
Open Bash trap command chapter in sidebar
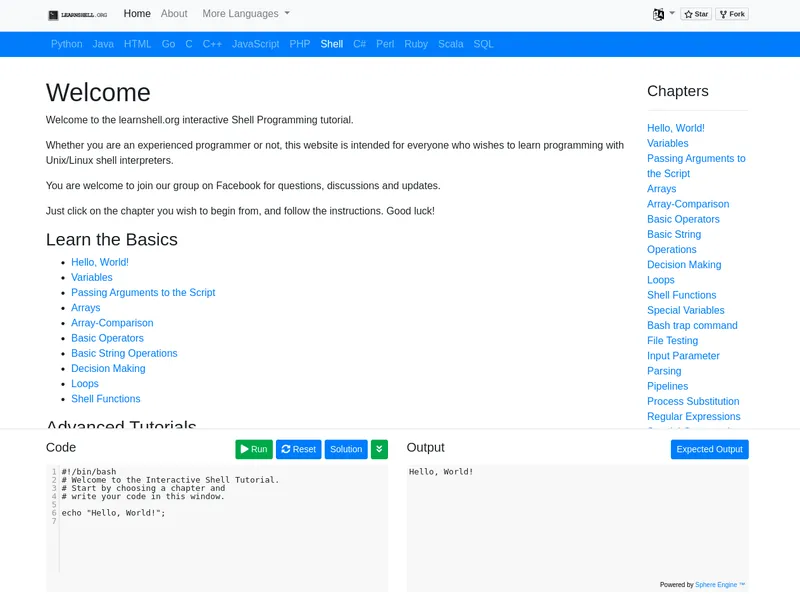(x=692, y=325)
